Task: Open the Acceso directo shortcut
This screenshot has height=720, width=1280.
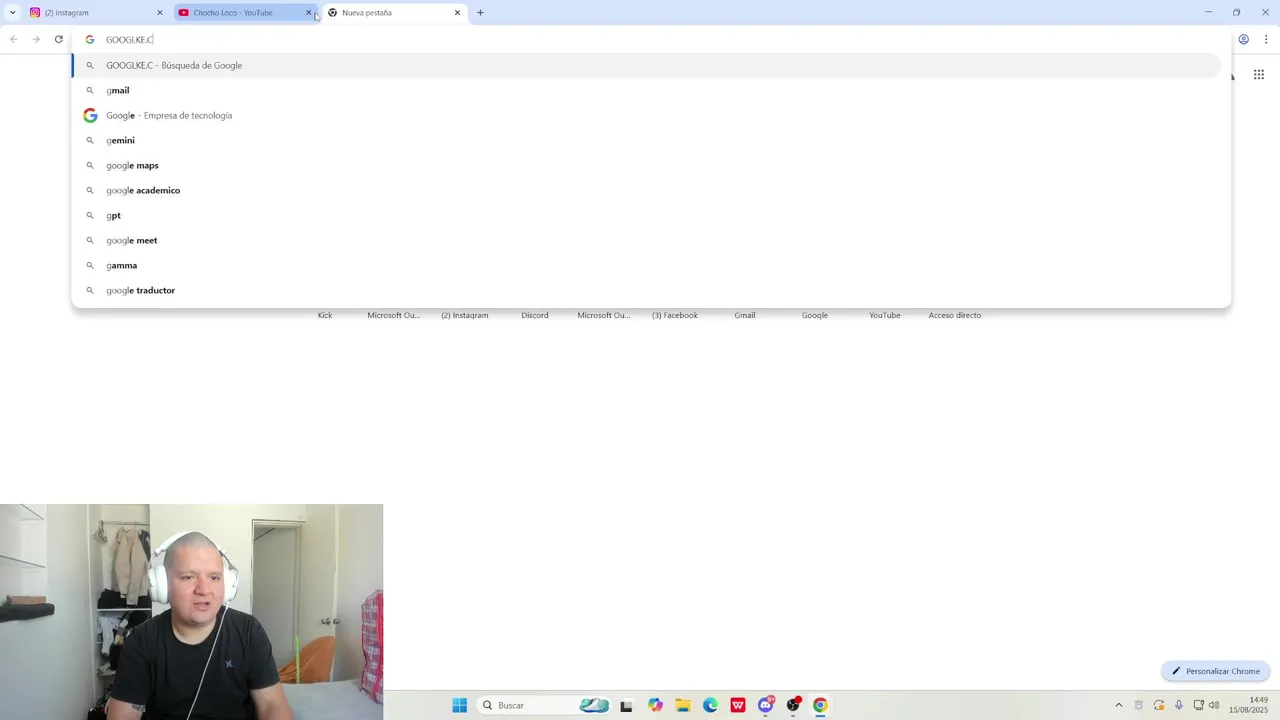Action: coord(955,315)
